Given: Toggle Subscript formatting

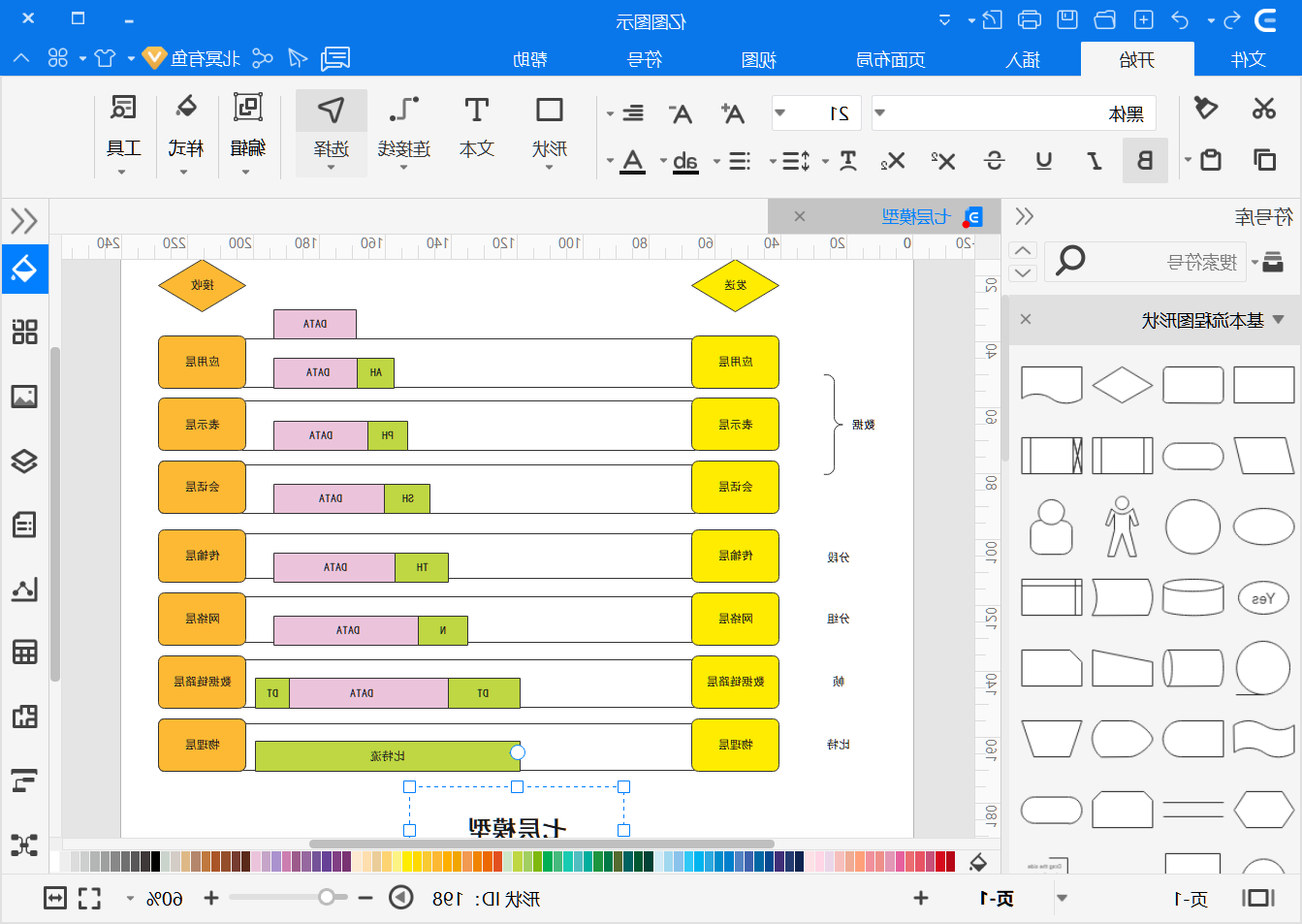Looking at the screenshot, I should tap(893, 160).
